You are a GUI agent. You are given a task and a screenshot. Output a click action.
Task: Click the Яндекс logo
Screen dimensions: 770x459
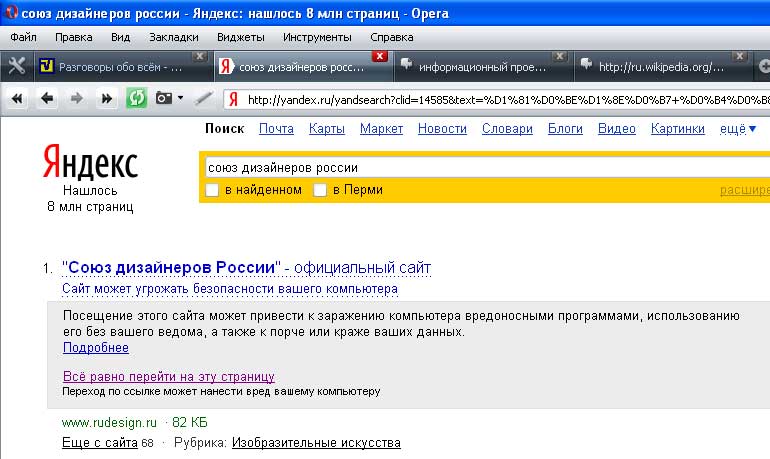[90, 162]
